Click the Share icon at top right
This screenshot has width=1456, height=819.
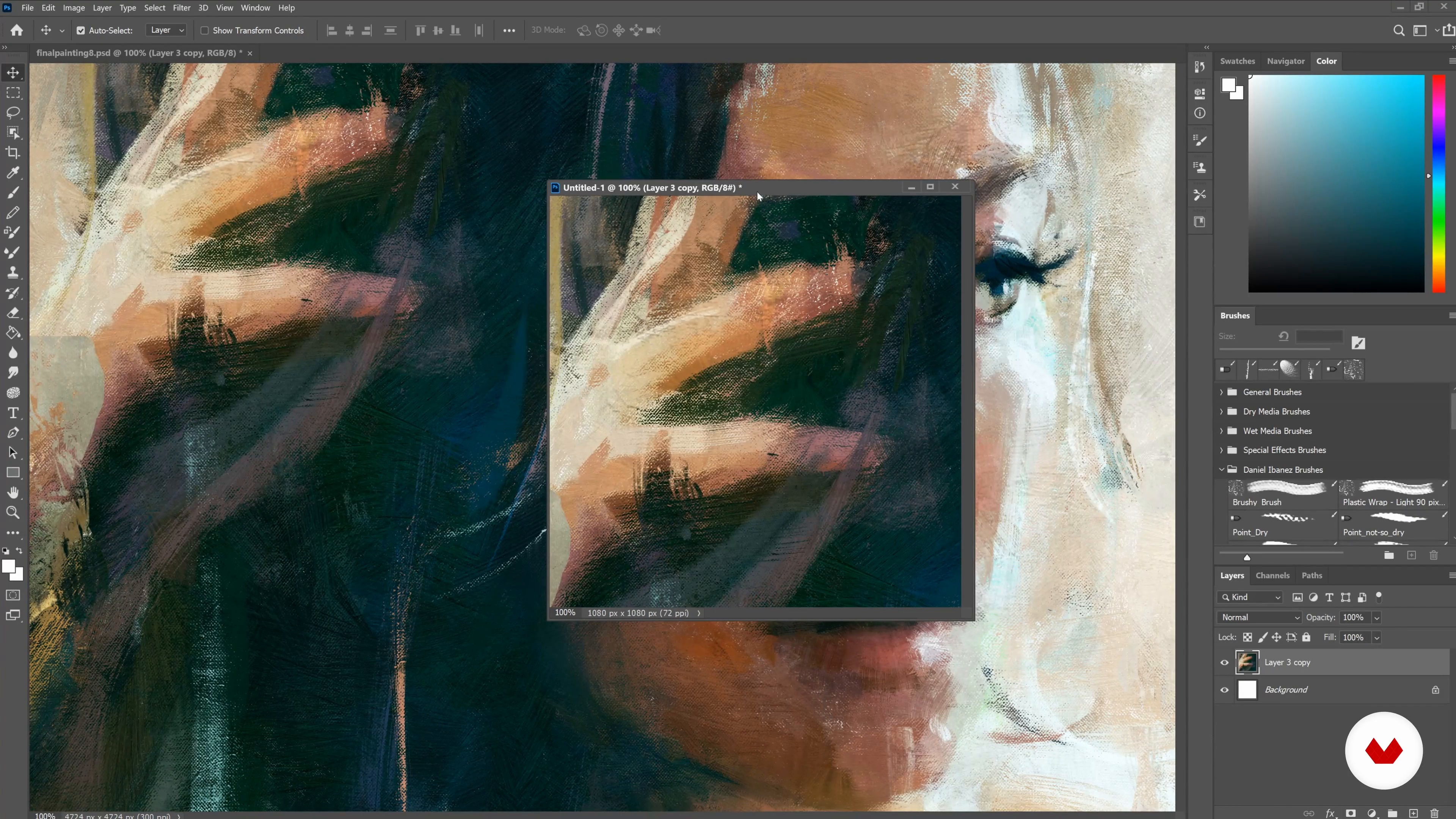[1449, 30]
